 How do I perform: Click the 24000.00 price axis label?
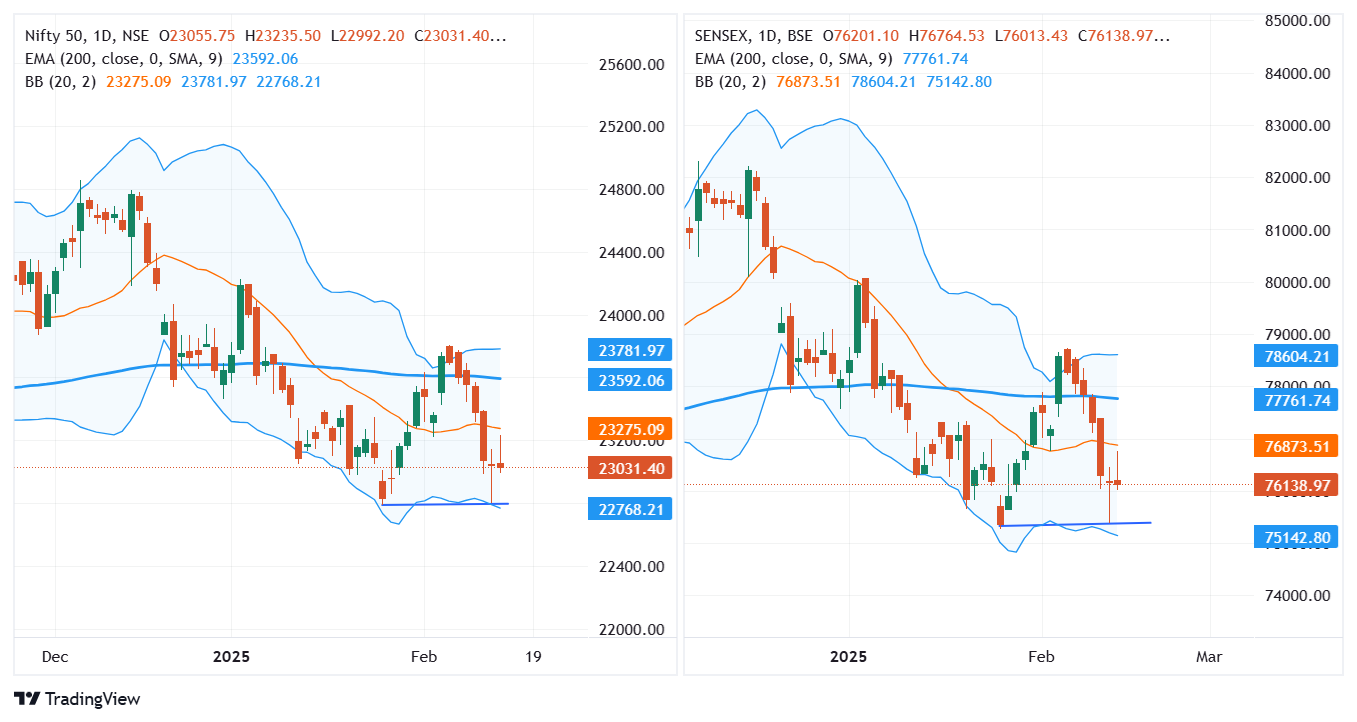(630, 316)
